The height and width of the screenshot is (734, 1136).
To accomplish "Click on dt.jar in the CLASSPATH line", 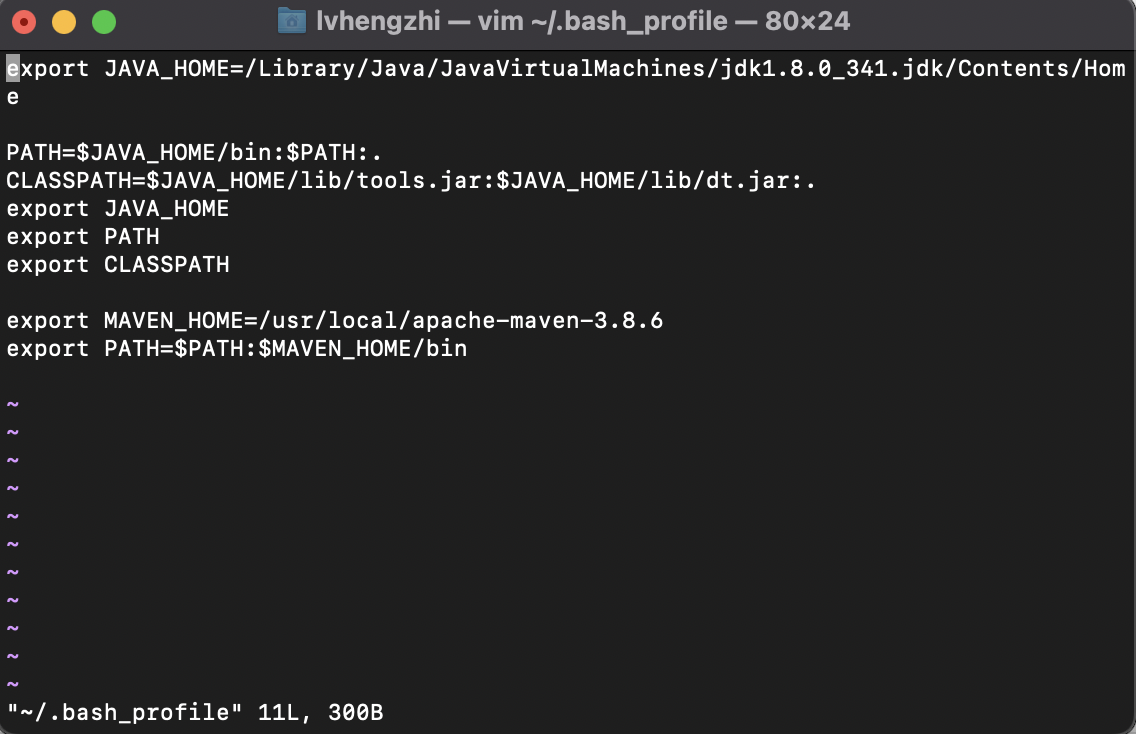I will tap(747, 180).
